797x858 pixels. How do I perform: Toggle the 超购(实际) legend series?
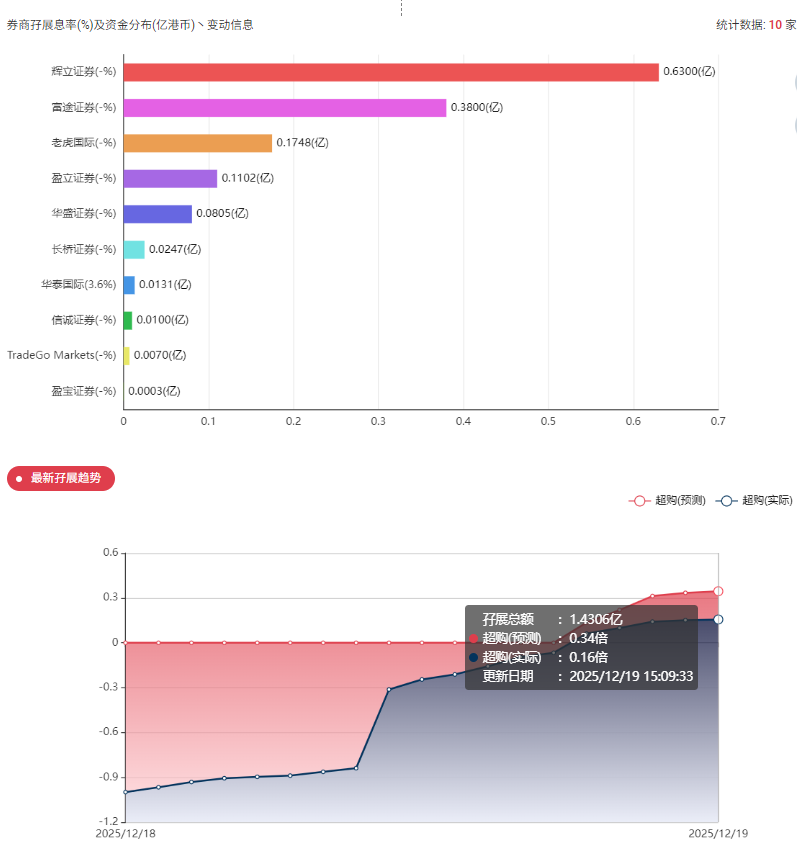[754, 500]
